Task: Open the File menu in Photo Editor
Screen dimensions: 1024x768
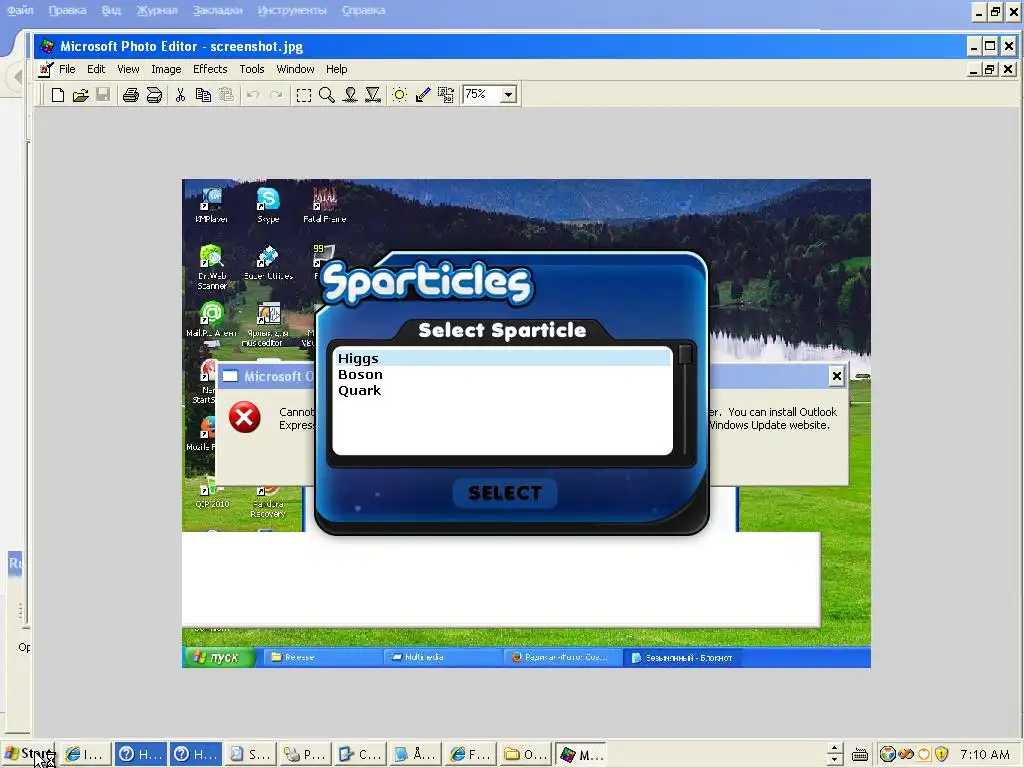Action: click(67, 69)
